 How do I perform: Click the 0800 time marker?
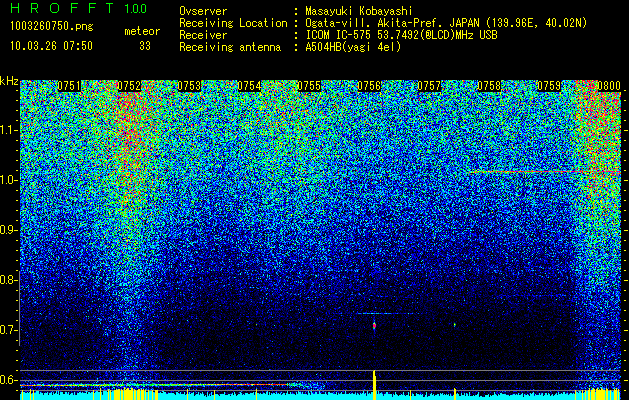coord(609,86)
